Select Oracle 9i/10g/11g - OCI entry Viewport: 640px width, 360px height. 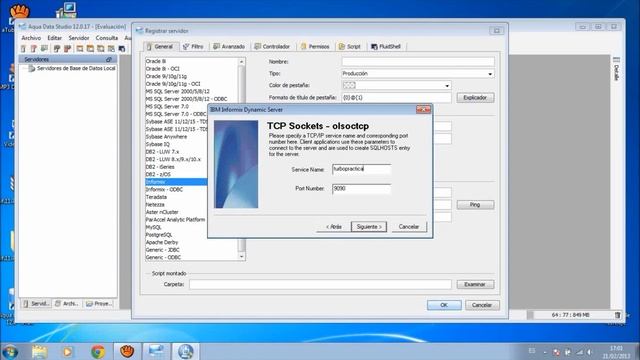pos(173,84)
